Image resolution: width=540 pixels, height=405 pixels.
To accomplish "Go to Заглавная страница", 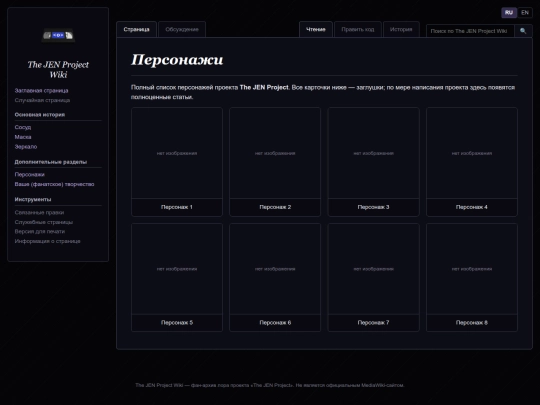I will [x=41, y=91].
